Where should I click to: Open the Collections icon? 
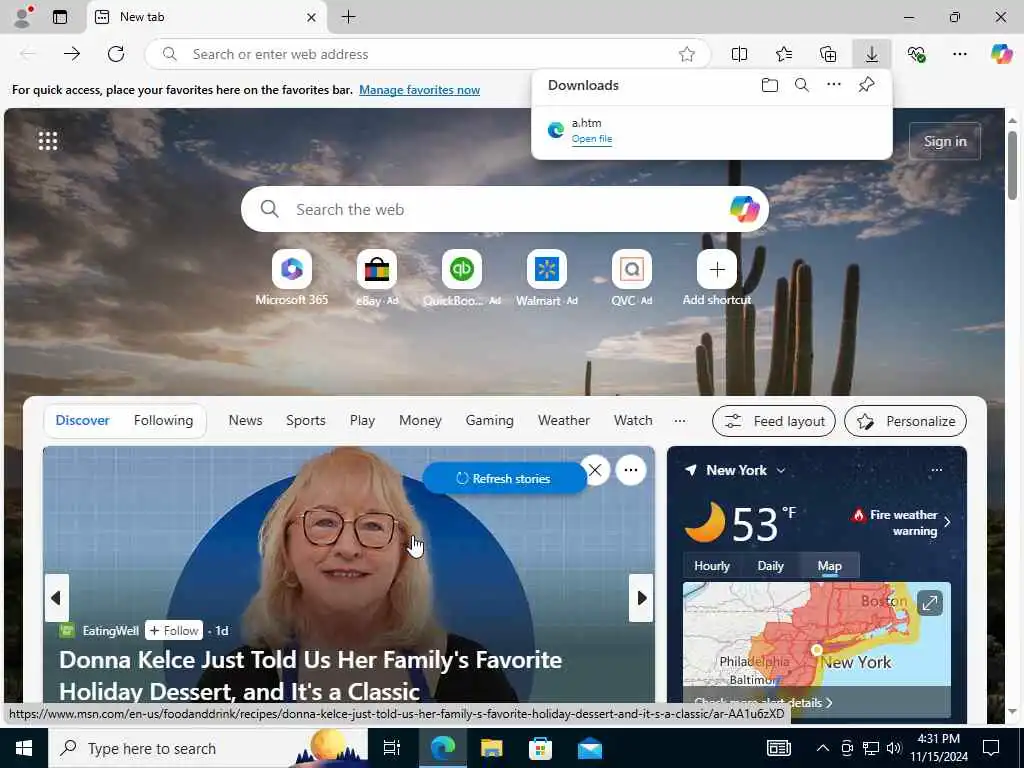tap(828, 54)
